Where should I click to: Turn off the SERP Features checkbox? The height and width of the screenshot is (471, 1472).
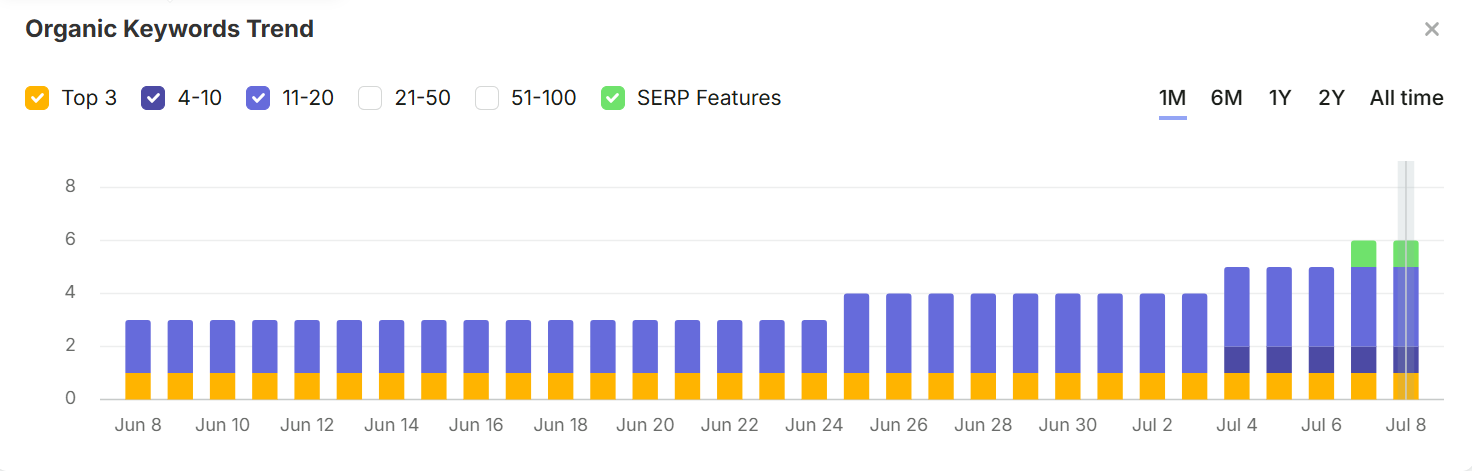click(613, 98)
